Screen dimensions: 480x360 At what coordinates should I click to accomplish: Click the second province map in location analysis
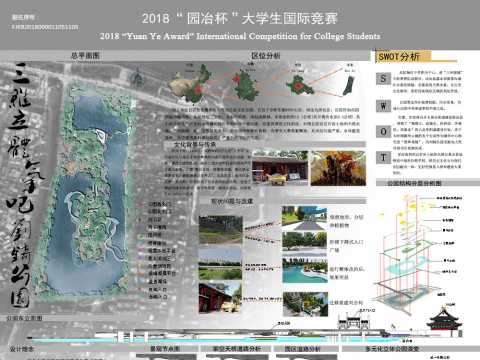246,85
